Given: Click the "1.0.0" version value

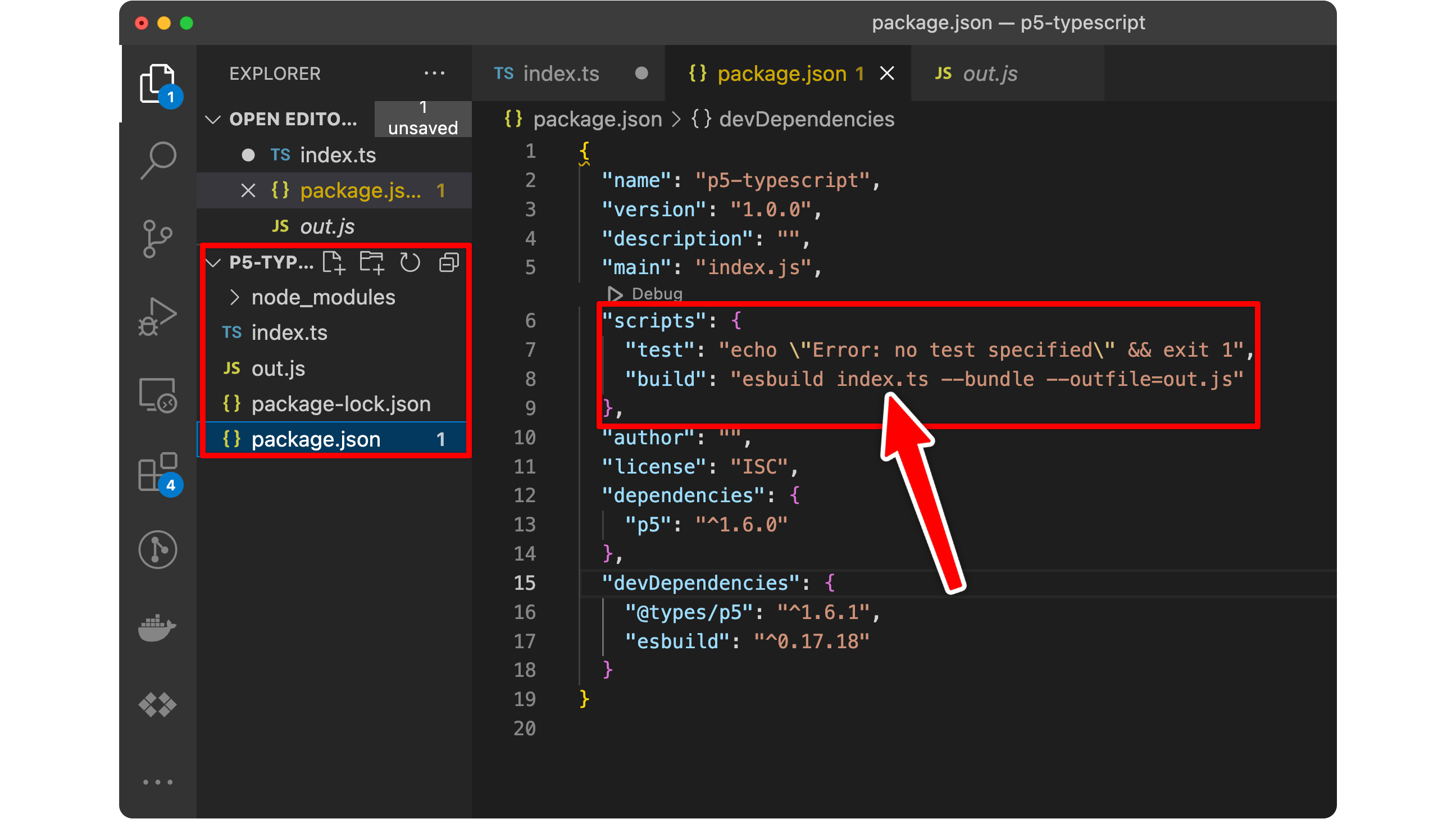Looking at the screenshot, I should [770, 210].
